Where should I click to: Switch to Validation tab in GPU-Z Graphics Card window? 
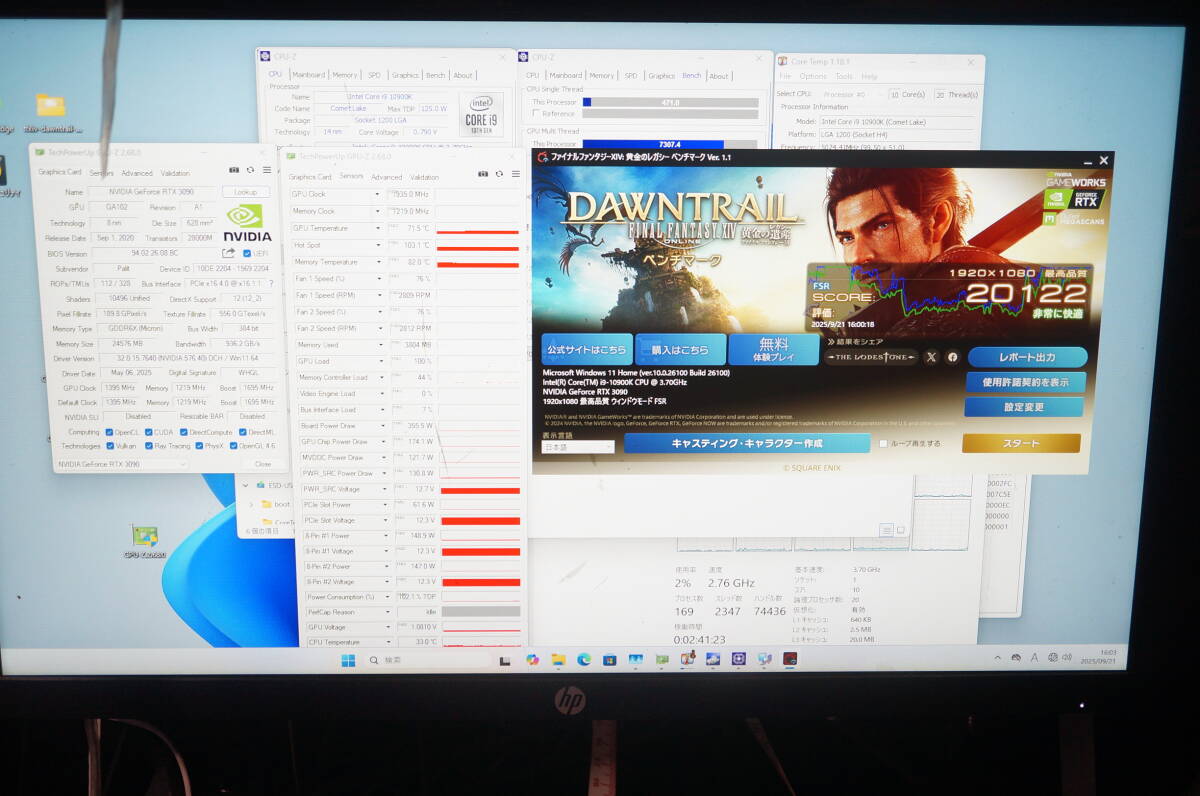(x=175, y=173)
